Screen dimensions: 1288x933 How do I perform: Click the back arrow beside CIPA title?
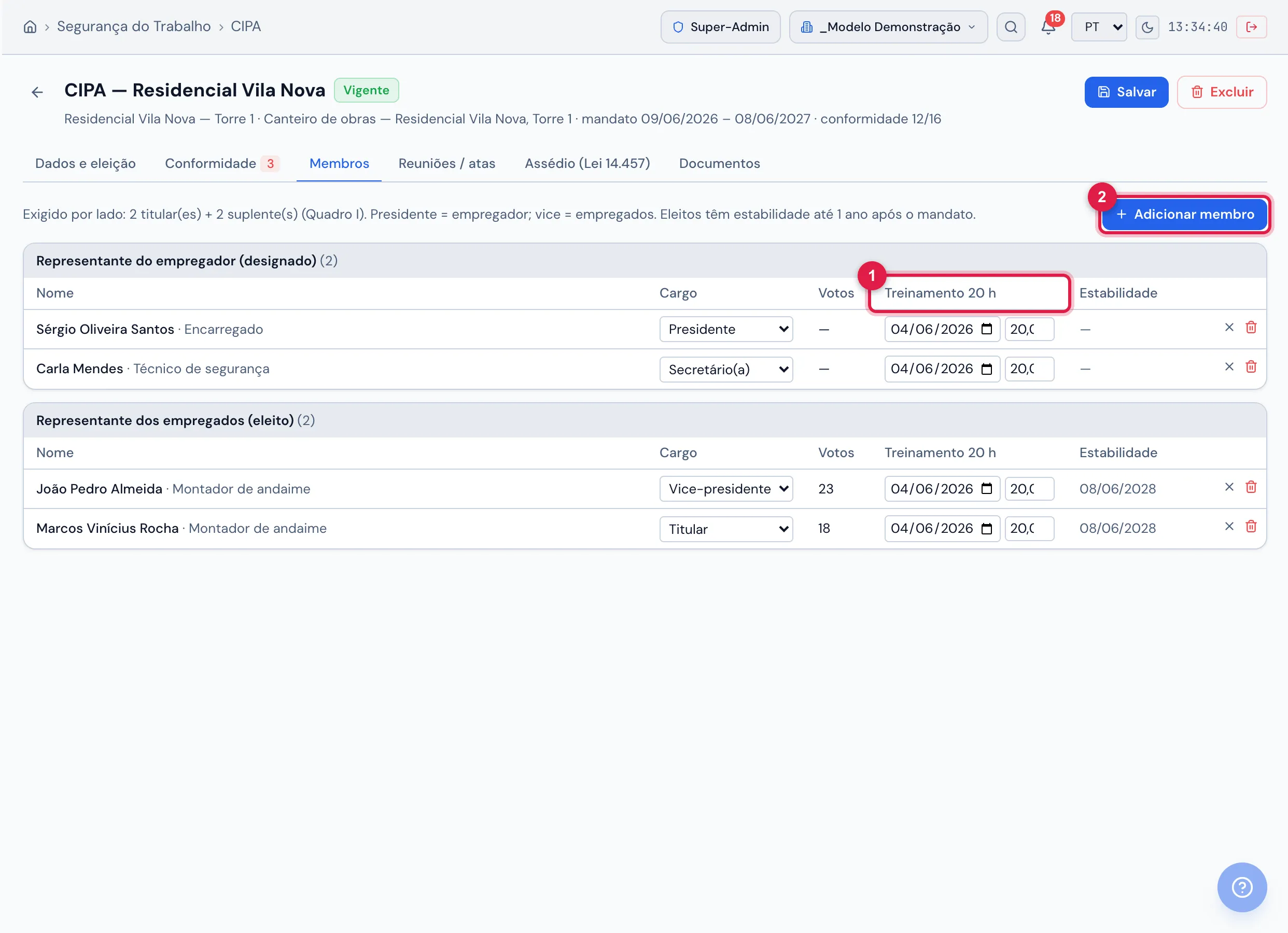pyautogui.click(x=37, y=92)
